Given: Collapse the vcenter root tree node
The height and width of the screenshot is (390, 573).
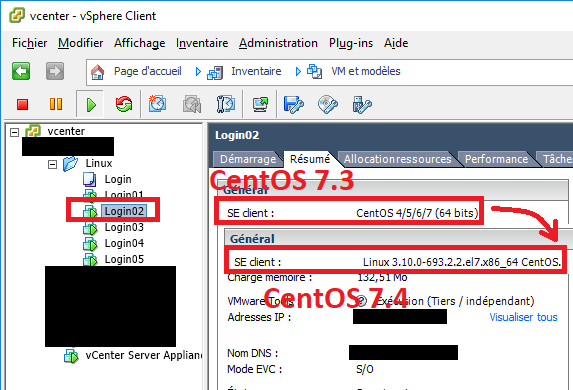Looking at the screenshot, I should point(14,132).
